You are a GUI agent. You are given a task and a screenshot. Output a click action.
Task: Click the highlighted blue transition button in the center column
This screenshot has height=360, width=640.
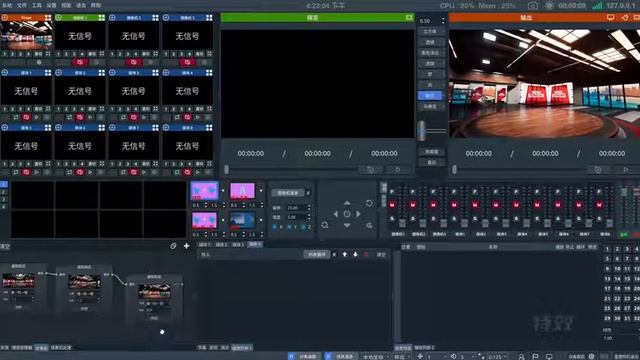pos(430,96)
